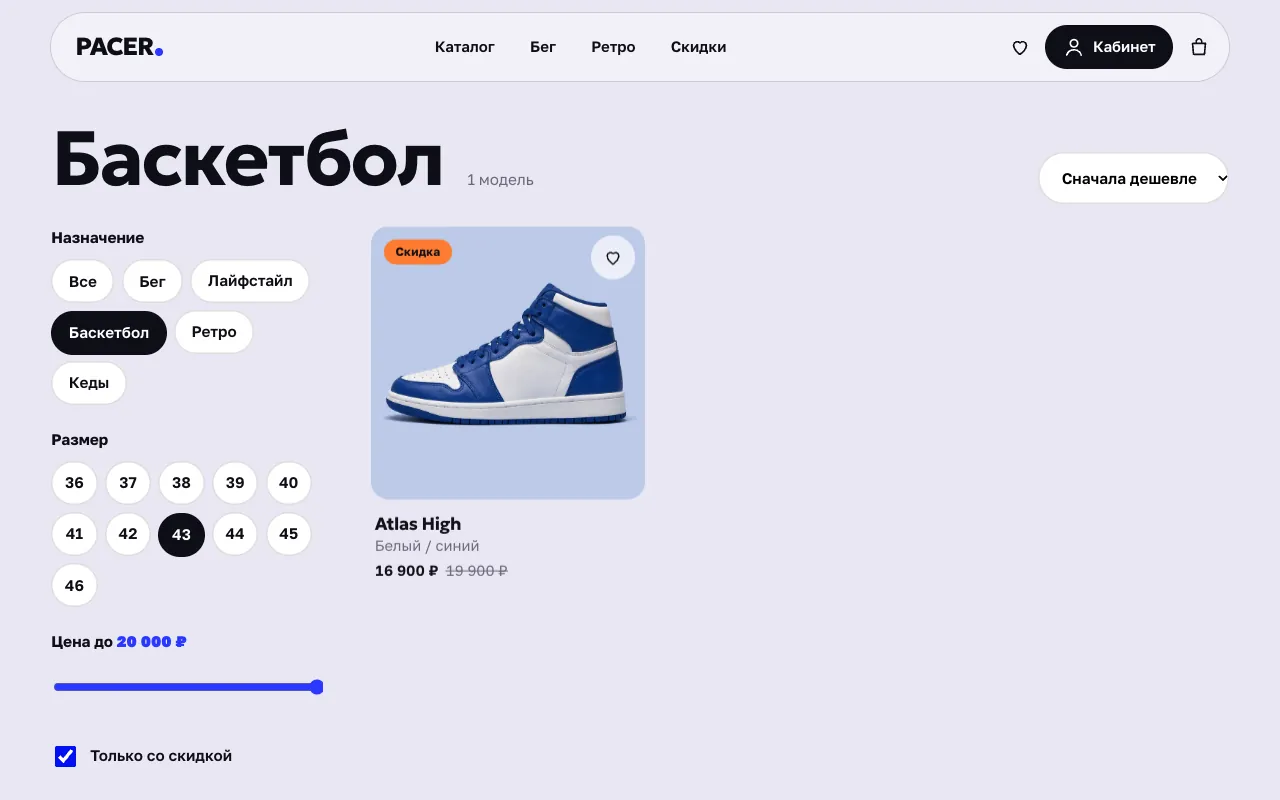The width and height of the screenshot is (1280, 800).
Task: Deselect the Баскетбол filter chip
Action: tap(109, 332)
